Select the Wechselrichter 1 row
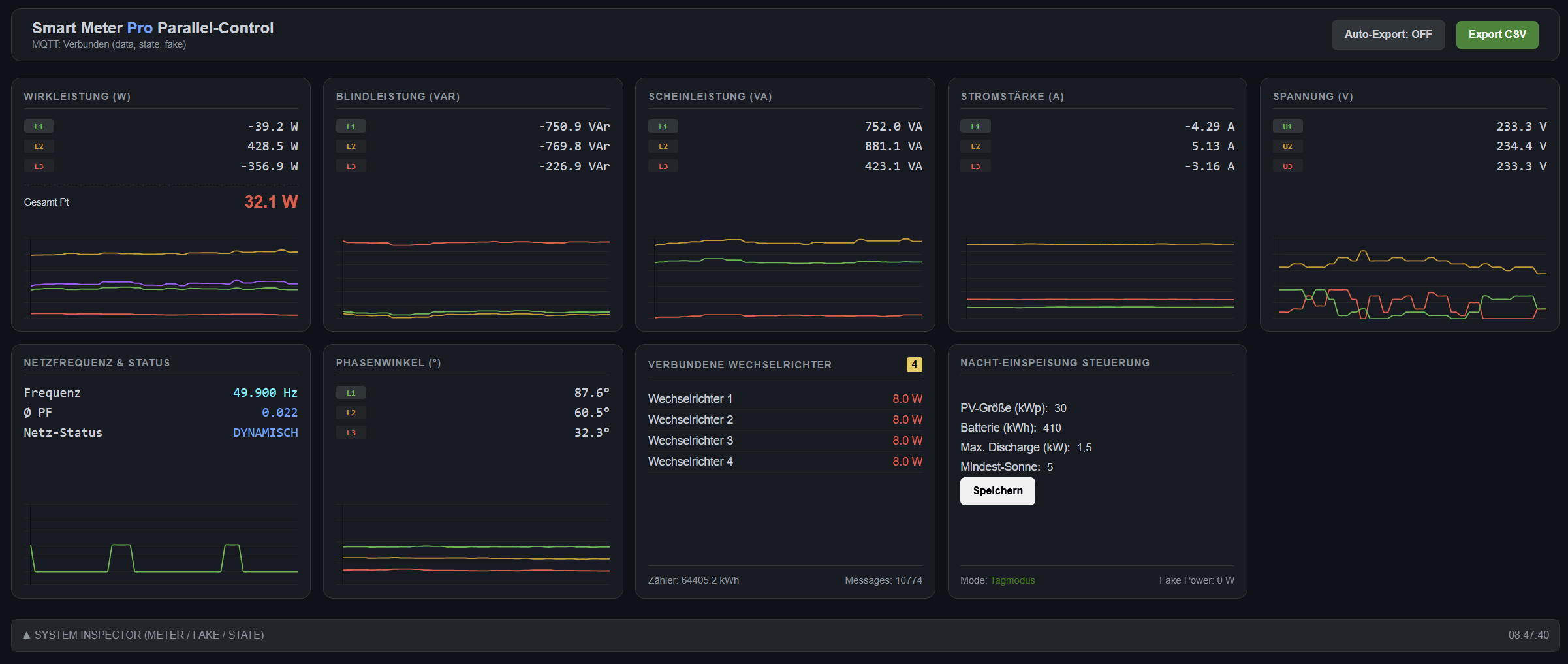This screenshot has width=1568, height=664. pyautogui.click(x=785, y=399)
